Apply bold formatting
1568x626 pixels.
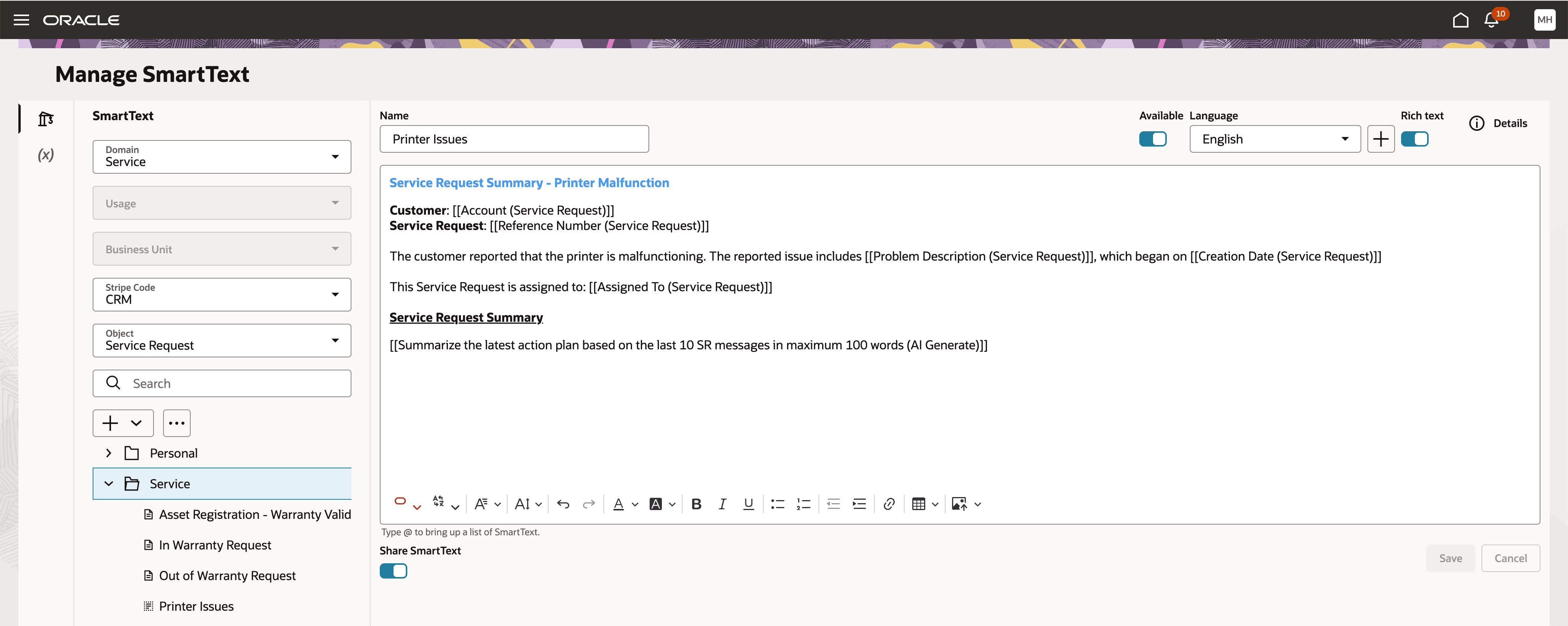click(696, 504)
